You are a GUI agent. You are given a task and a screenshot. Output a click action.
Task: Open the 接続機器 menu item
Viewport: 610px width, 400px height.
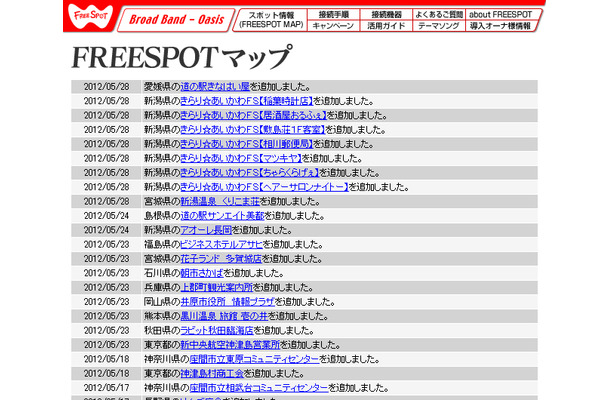386,15
